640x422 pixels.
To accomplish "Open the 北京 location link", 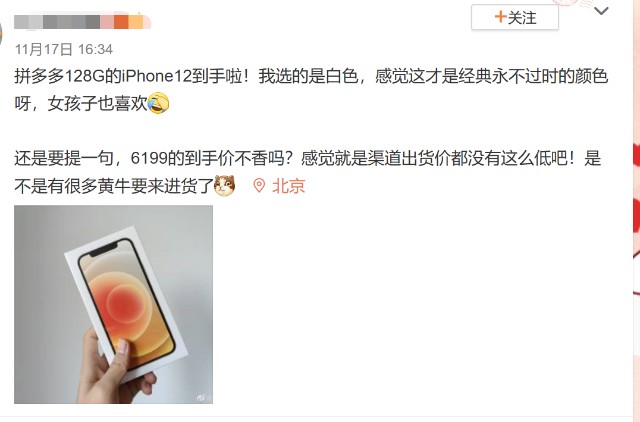I will 289,186.
